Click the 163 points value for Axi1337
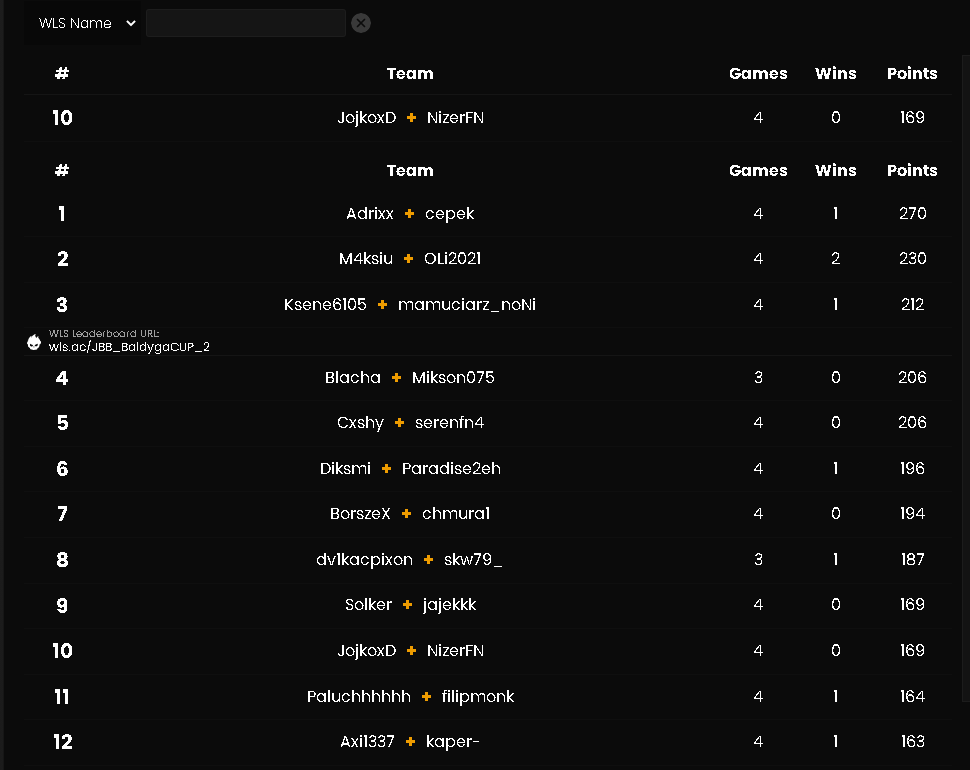 point(912,742)
